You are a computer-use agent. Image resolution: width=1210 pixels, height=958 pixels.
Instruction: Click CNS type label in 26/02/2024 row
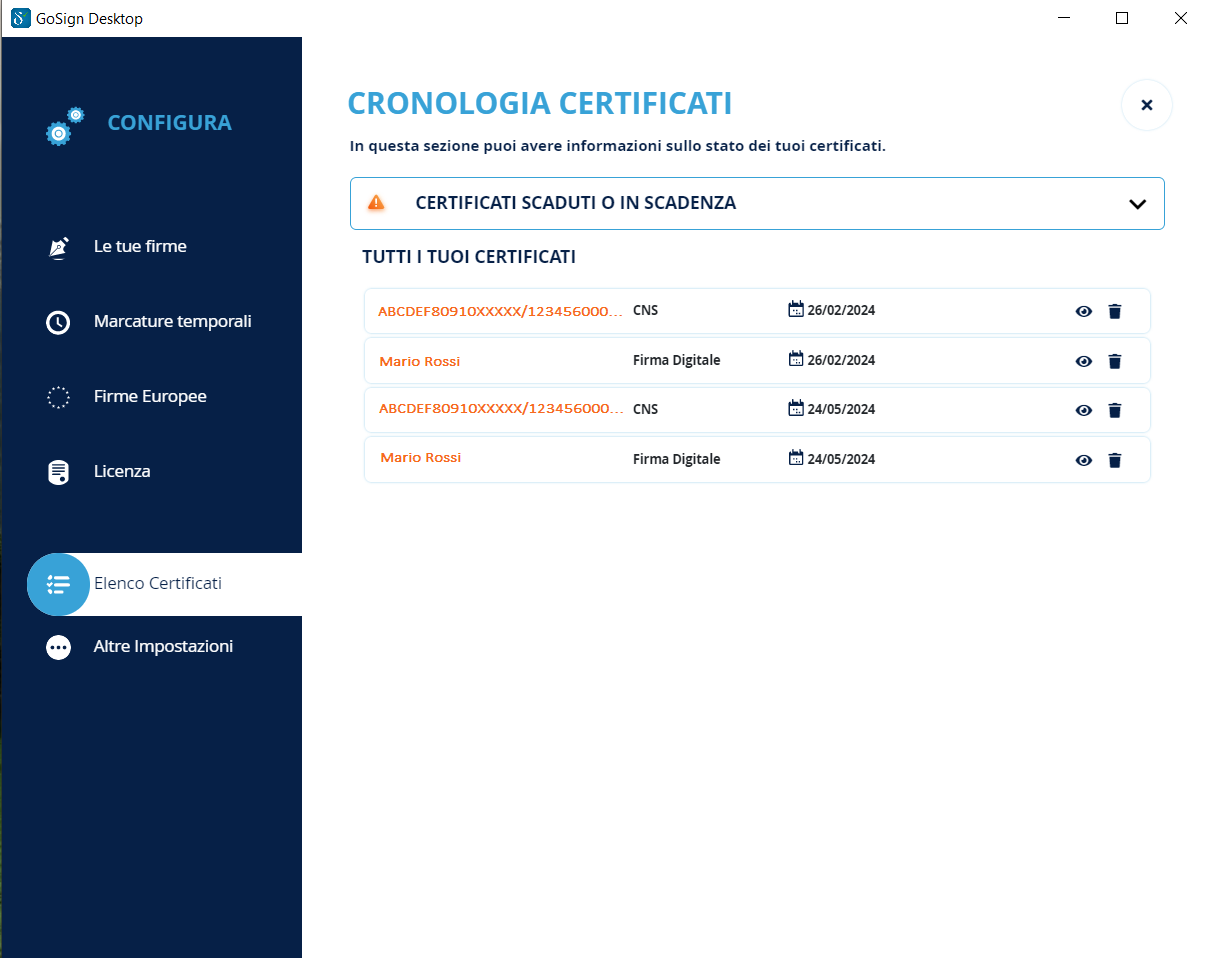pyautogui.click(x=646, y=310)
